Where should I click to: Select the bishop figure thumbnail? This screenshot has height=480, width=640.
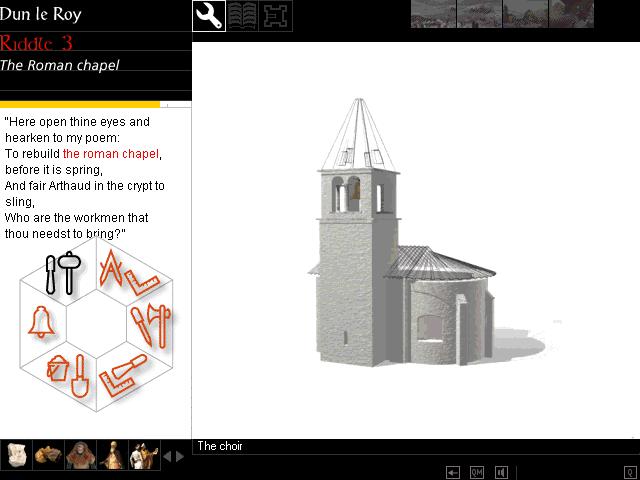tap(112, 455)
